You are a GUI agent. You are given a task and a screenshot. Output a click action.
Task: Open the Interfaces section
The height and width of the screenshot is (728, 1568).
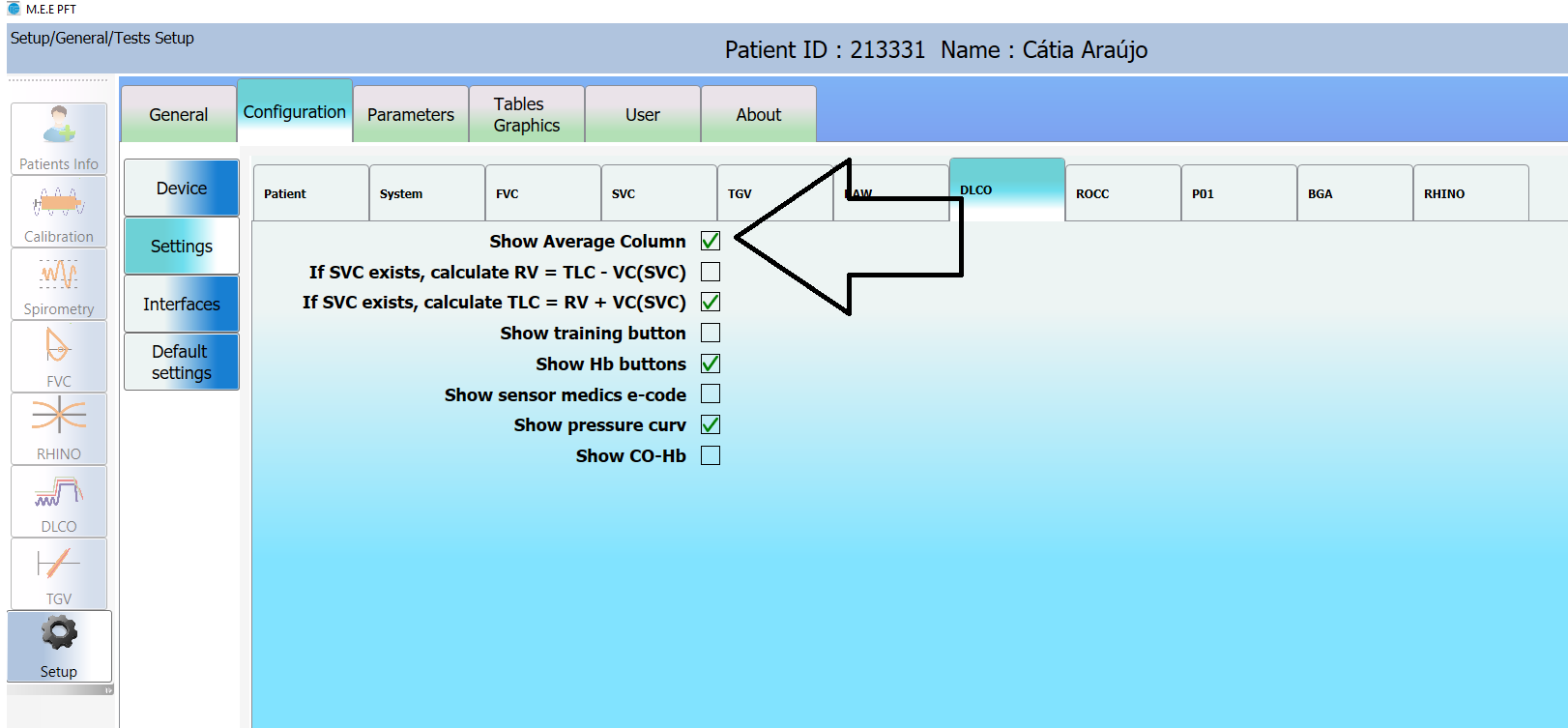point(182,305)
